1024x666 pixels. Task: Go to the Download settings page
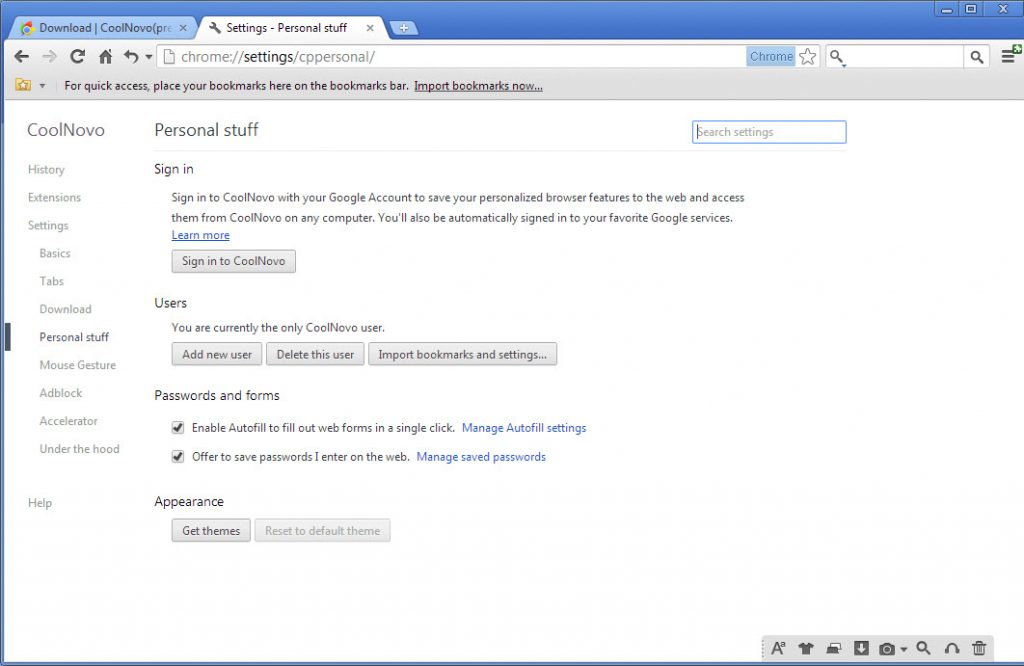pyautogui.click(x=65, y=309)
